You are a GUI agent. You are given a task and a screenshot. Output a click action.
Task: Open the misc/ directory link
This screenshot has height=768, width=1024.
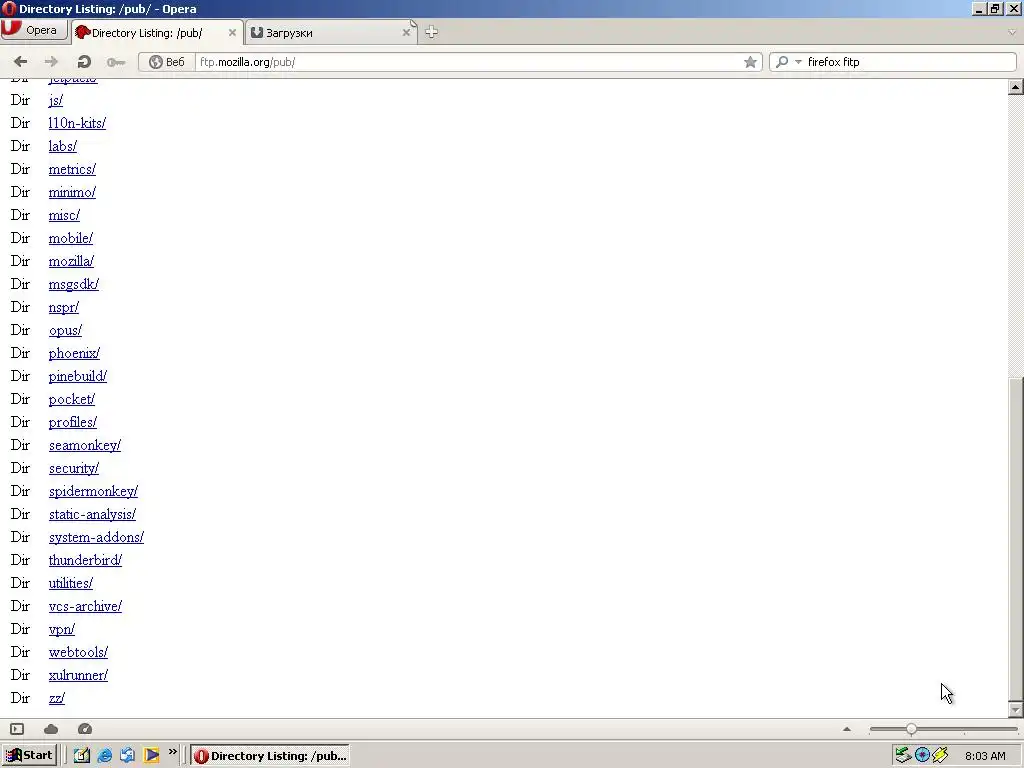pos(64,216)
